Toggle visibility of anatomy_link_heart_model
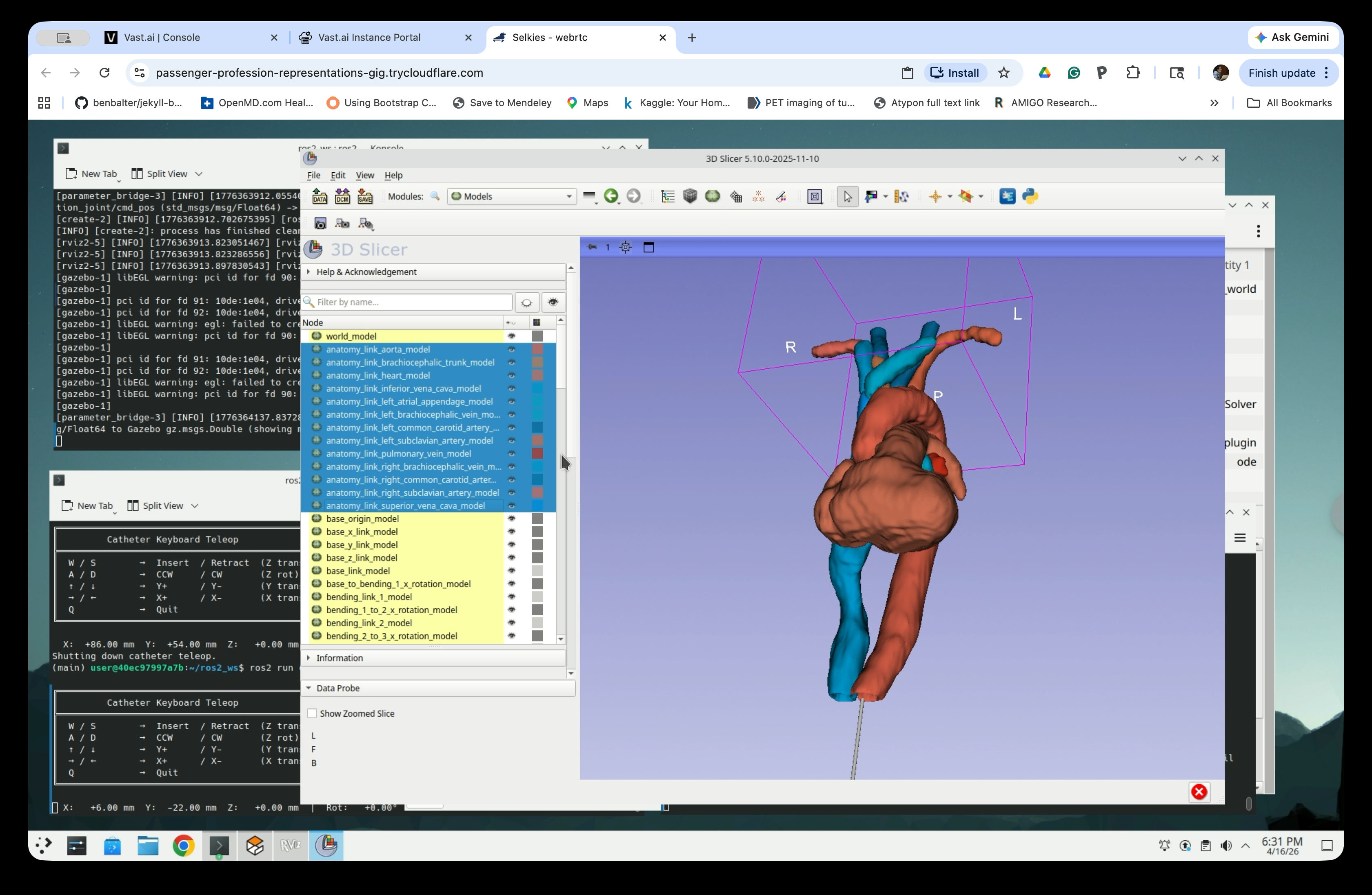 [513, 375]
